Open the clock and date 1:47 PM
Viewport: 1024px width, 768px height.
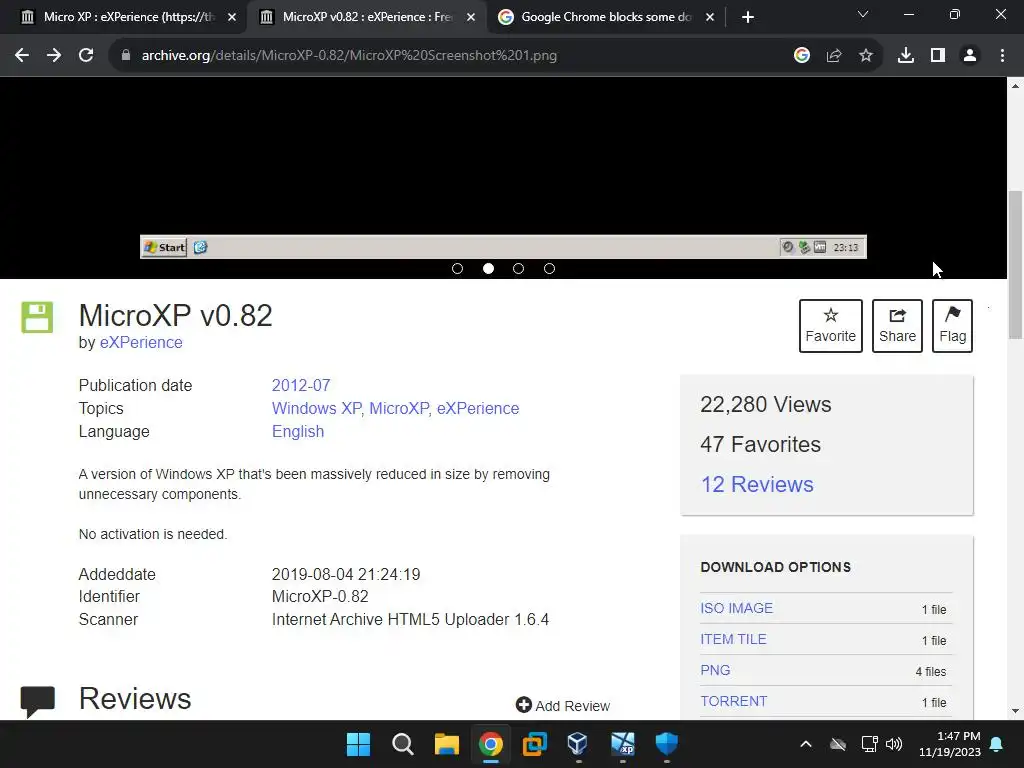coord(950,744)
